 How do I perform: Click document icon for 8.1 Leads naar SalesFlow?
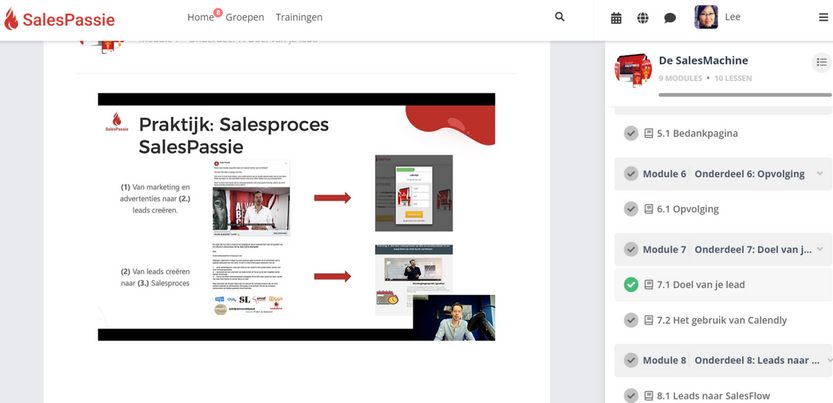(648, 396)
